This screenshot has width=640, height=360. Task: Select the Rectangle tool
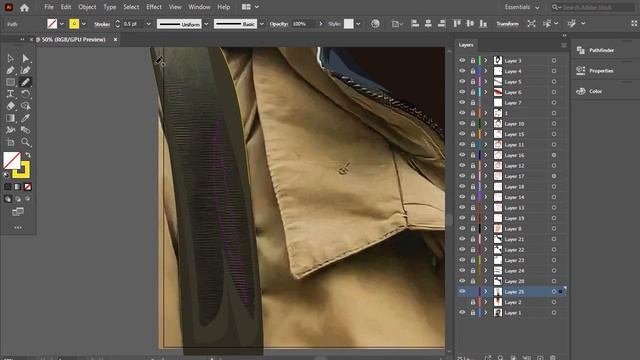[x=11, y=82]
